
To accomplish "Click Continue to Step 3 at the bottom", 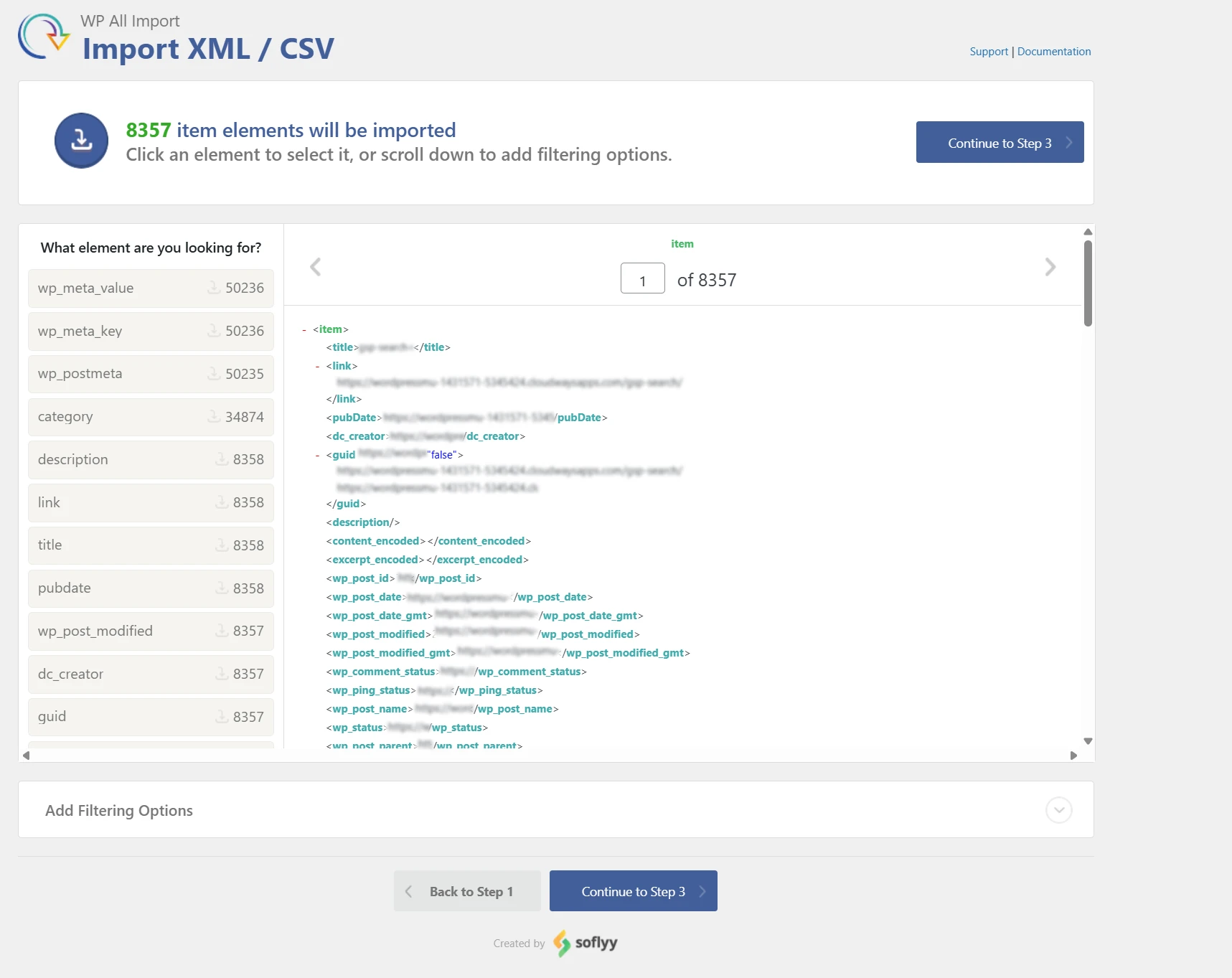I will coord(633,890).
